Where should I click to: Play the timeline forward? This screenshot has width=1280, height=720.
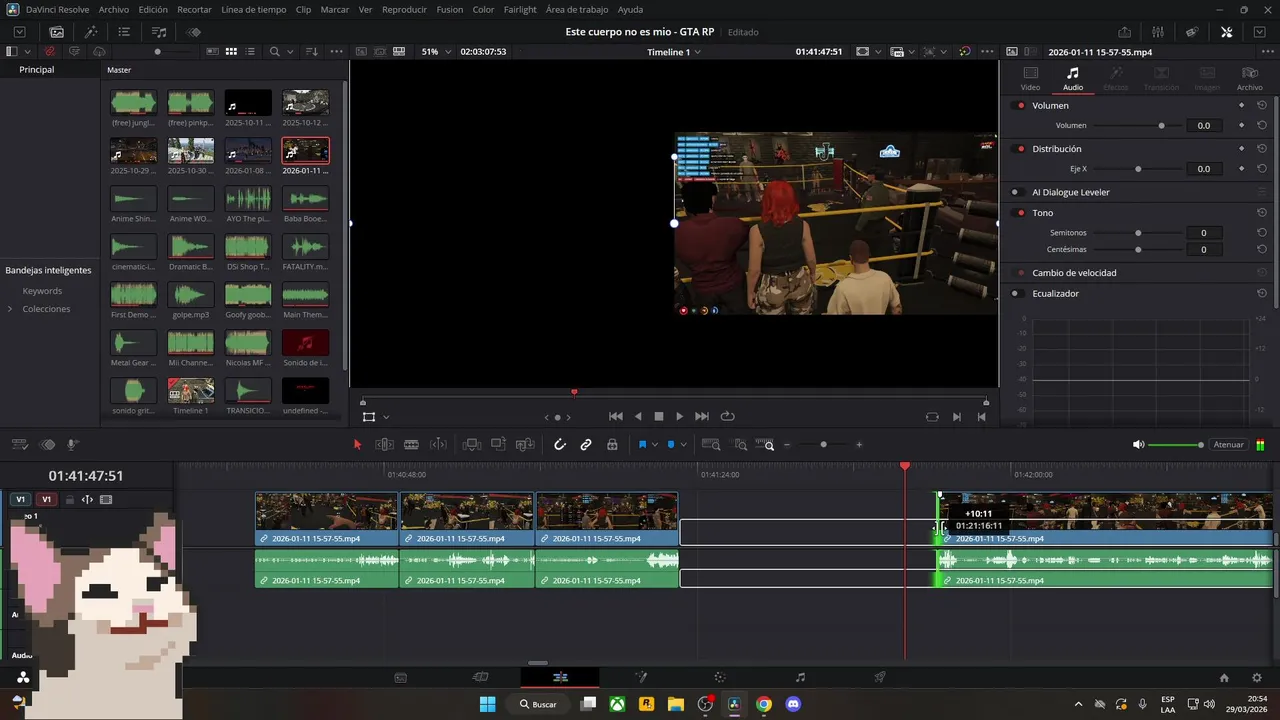pyautogui.click(x=680, y=416)
